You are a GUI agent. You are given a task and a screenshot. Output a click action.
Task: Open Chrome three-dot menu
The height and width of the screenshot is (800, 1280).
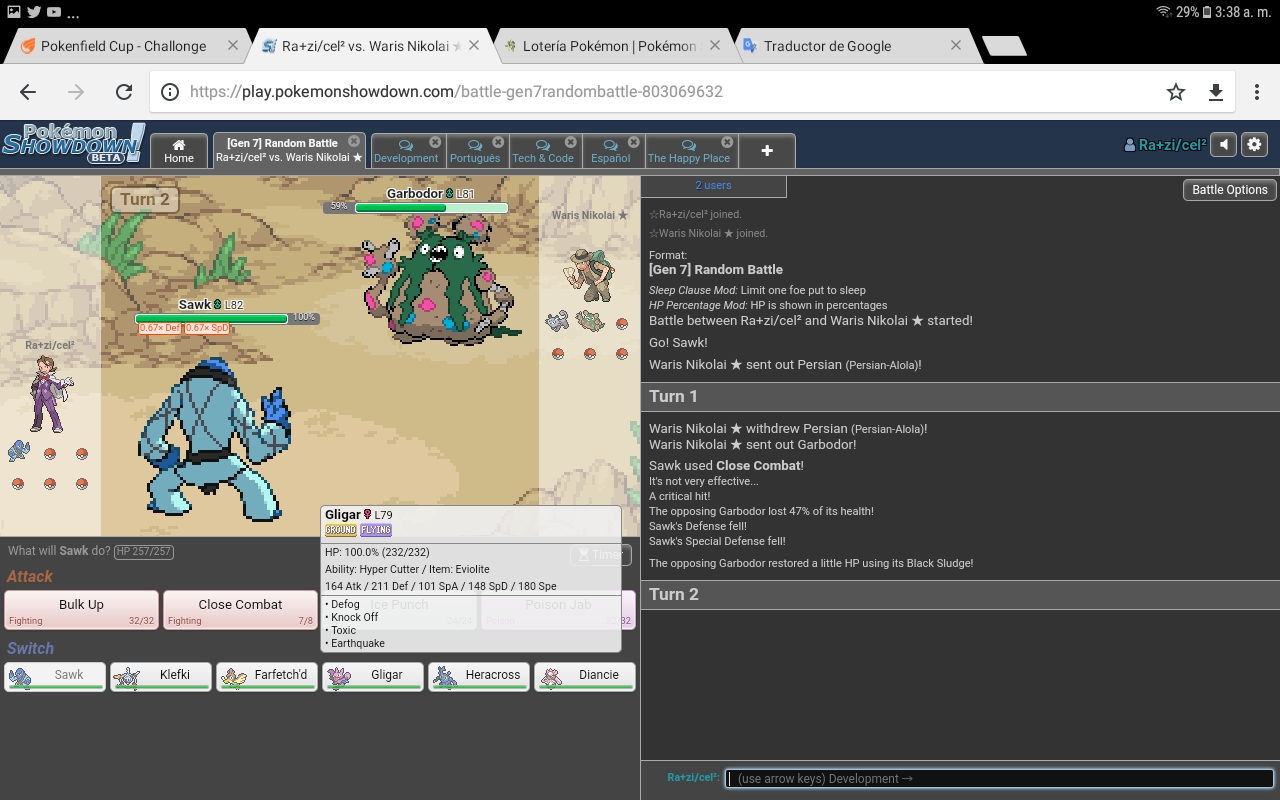pyautogui.click(x=1257, y=92)
